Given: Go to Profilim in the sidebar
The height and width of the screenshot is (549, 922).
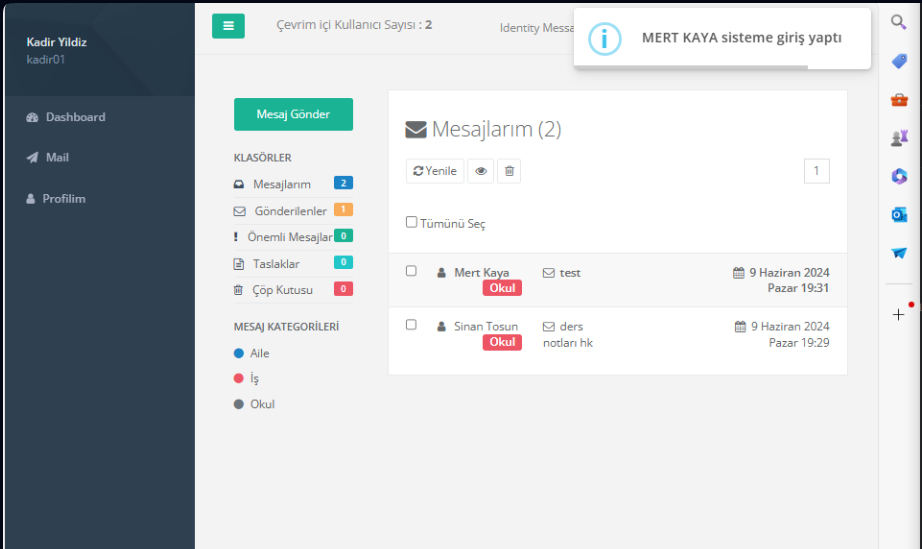Looking at the screenshot, I should pyautogui.click(x=63, y=199).
